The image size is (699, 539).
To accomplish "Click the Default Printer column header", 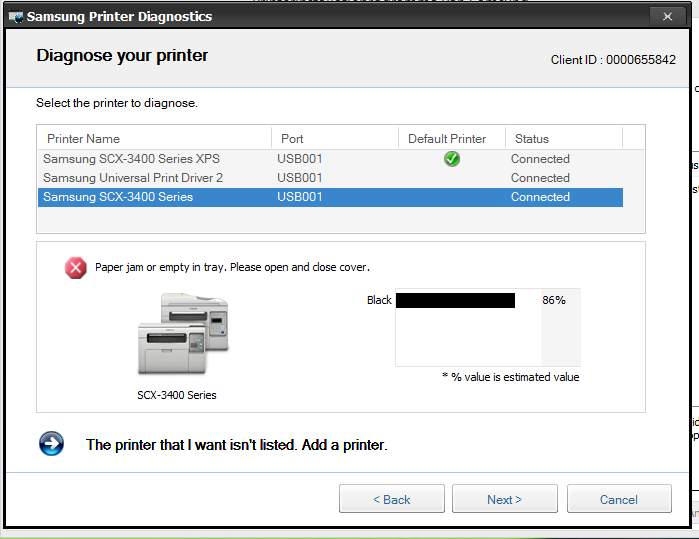I will (x=452, y=139).
